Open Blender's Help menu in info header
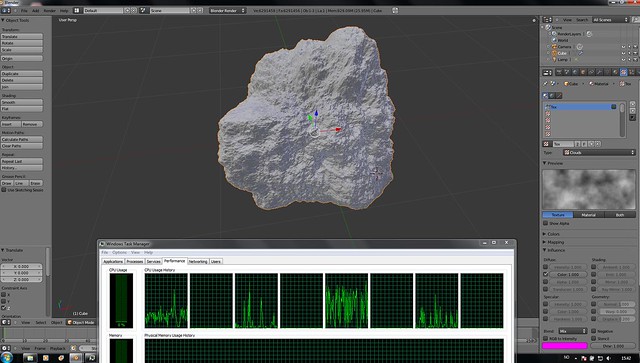The height and width of the screenshot is (363, 640). (64, 11)
